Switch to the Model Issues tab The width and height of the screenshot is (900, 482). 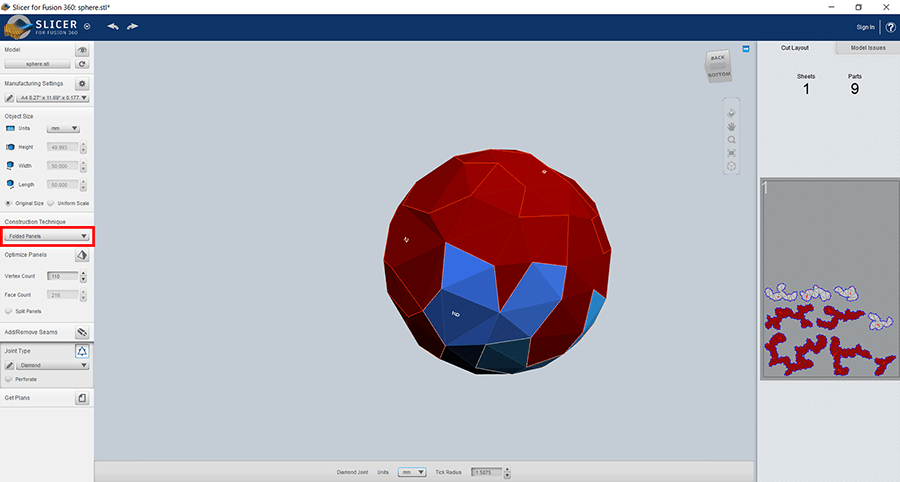point(867,48)
